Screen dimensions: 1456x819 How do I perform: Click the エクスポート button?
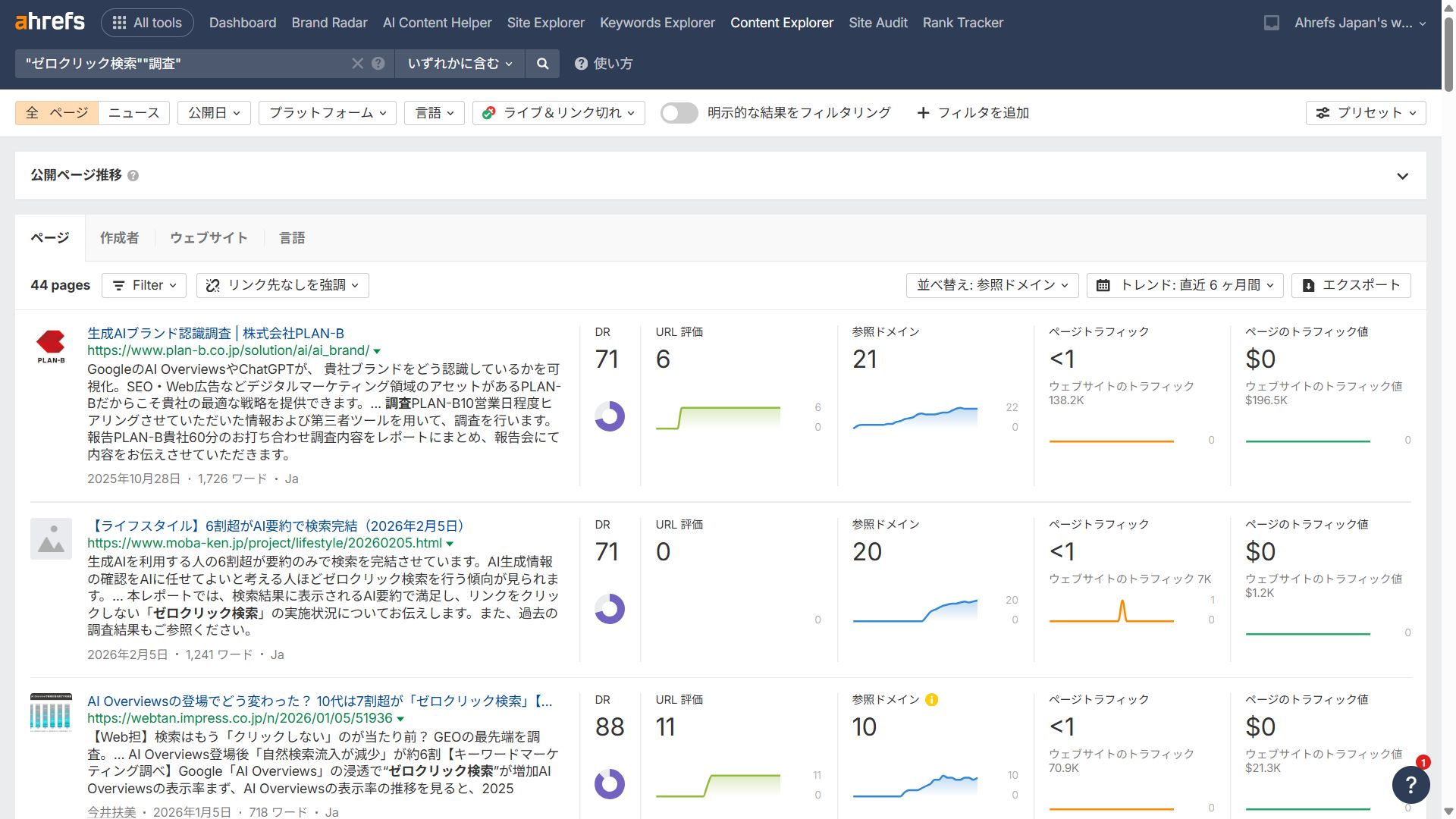click(x=1351, y=285)
